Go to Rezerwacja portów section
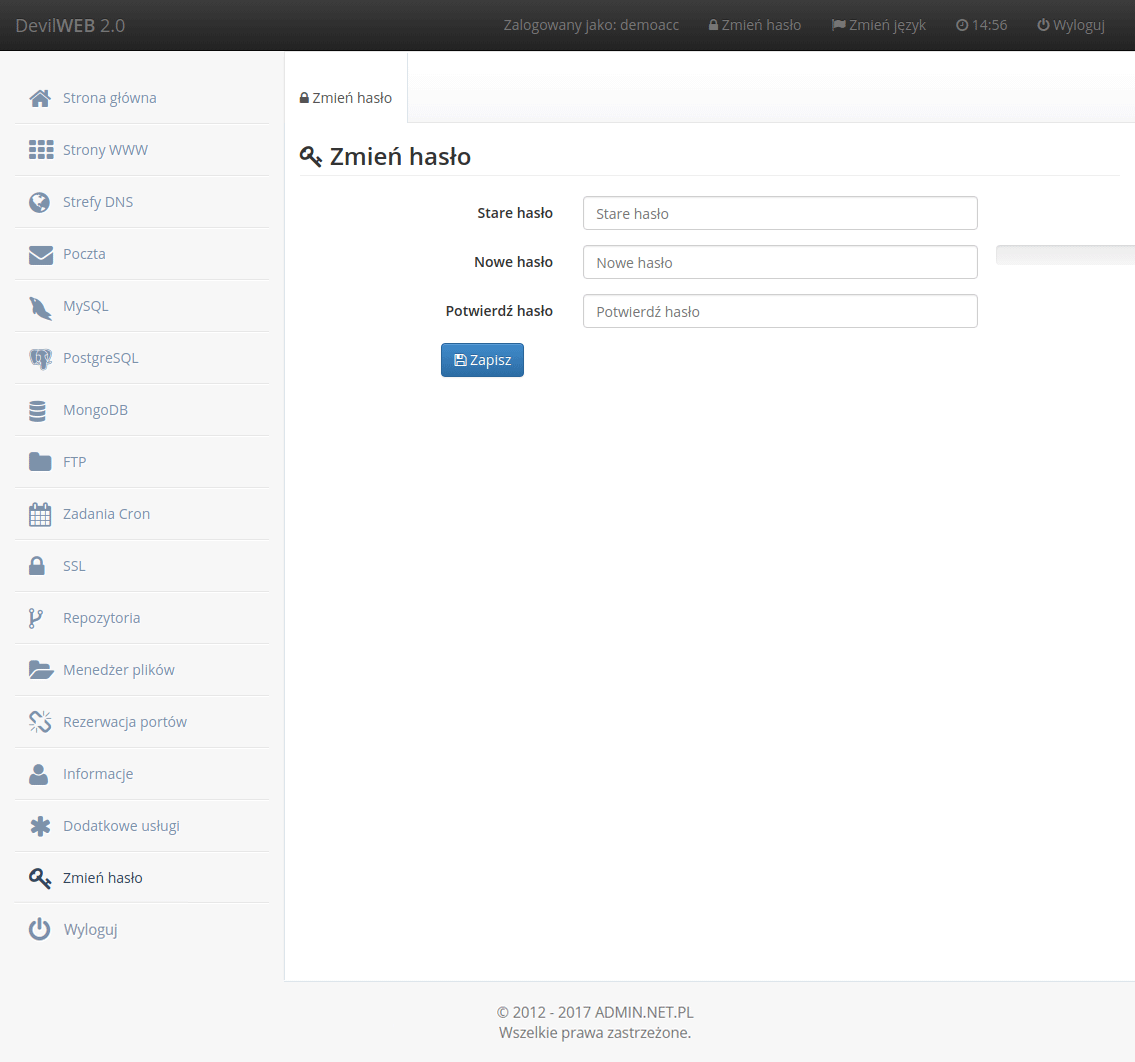1135x1062 pixels. tap(124, 722)
